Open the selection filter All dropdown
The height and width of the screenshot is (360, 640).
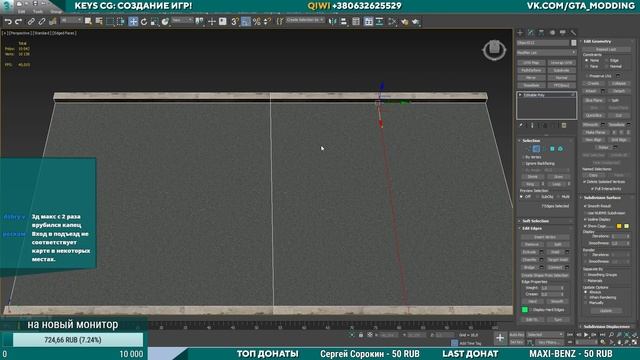pyautogui.click(x=71, y=20)
